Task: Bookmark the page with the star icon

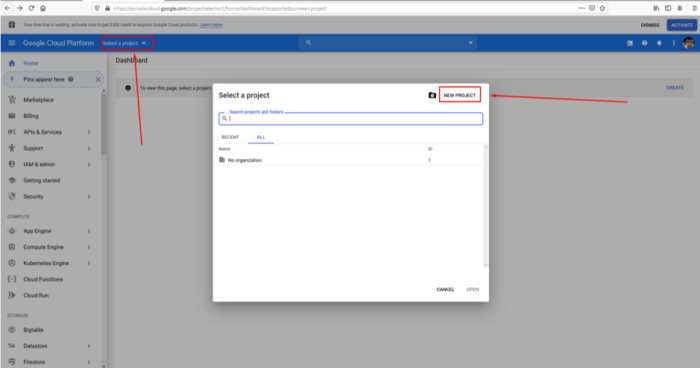Action: click(602, 8)
